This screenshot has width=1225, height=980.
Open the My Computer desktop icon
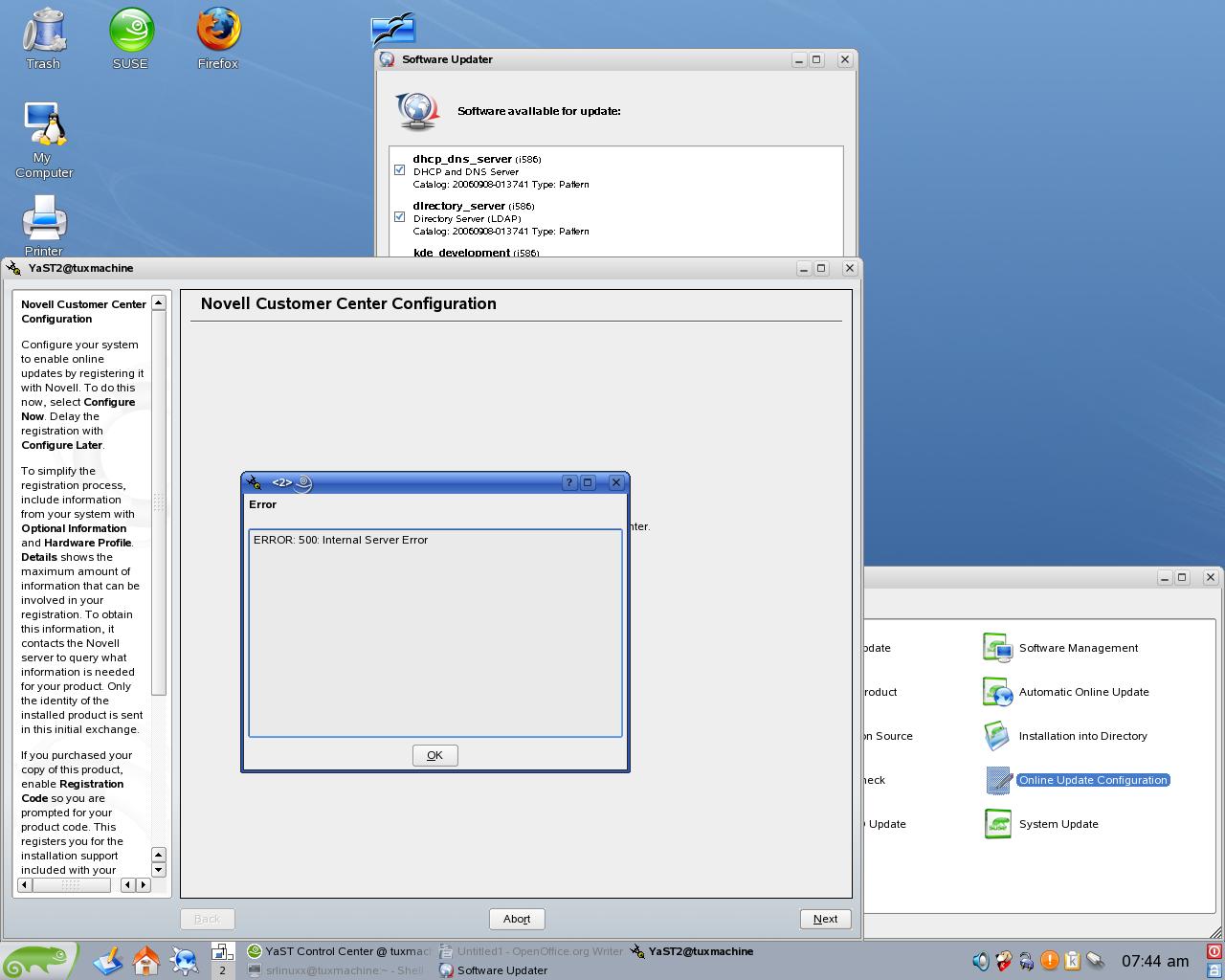pyautogui.click(x=43, y=140)
